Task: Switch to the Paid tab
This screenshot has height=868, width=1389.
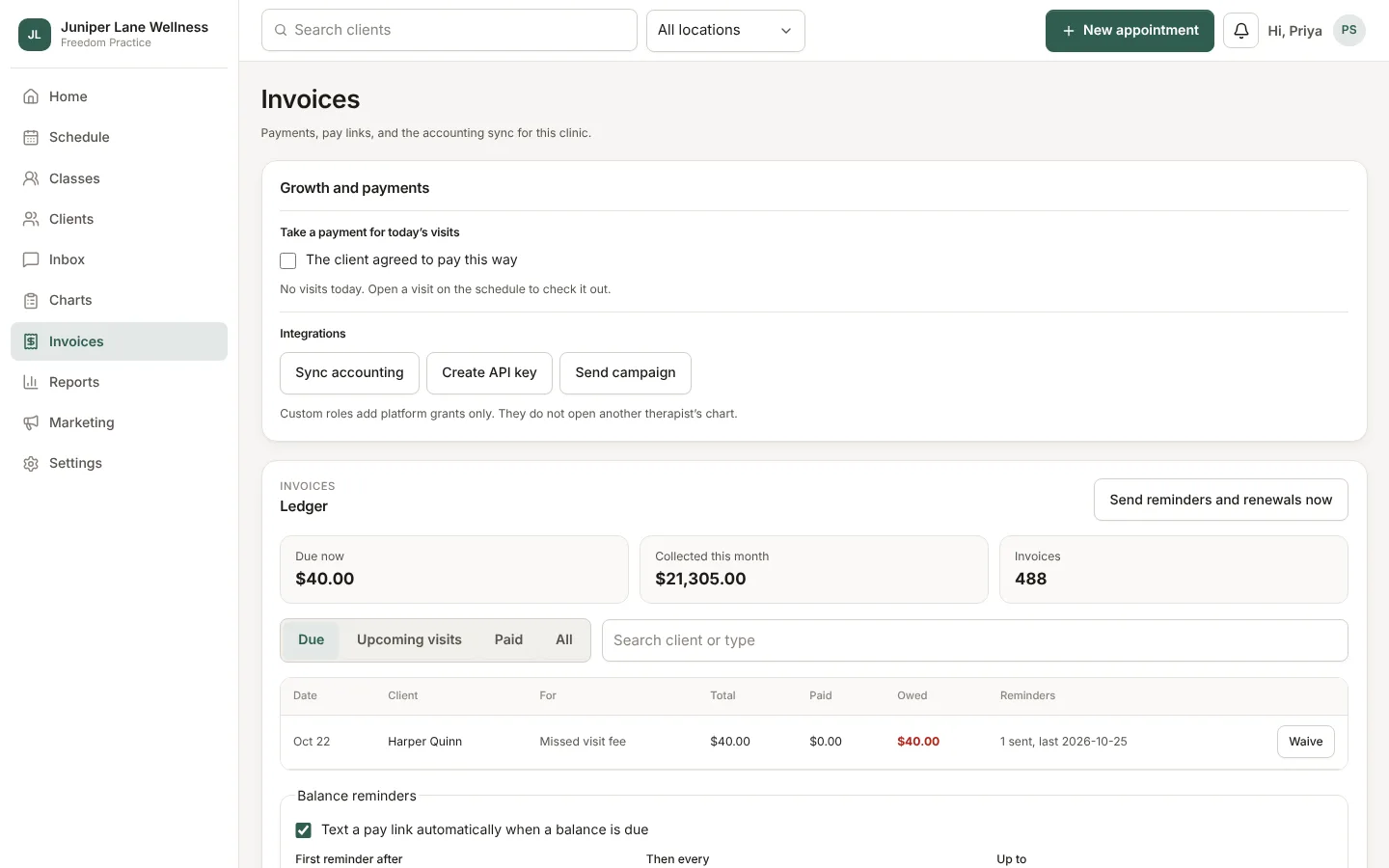Action: (508, 639)
